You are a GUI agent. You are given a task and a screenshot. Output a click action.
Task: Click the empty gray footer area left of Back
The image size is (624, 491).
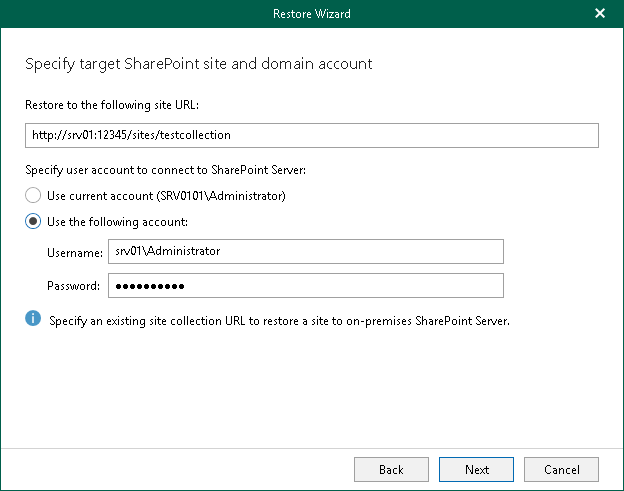pyautogui.click(x=180, y=469)
